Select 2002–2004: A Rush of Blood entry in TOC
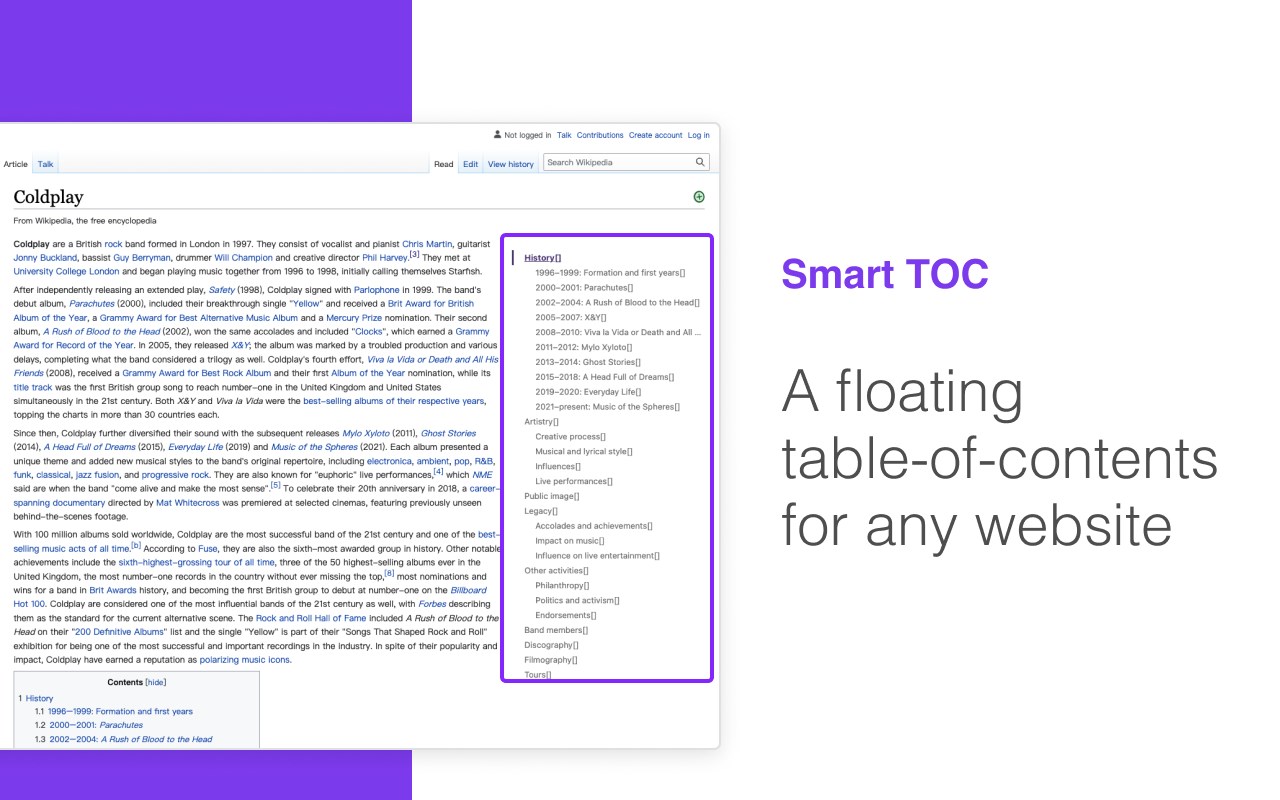 tap(617, 303)
